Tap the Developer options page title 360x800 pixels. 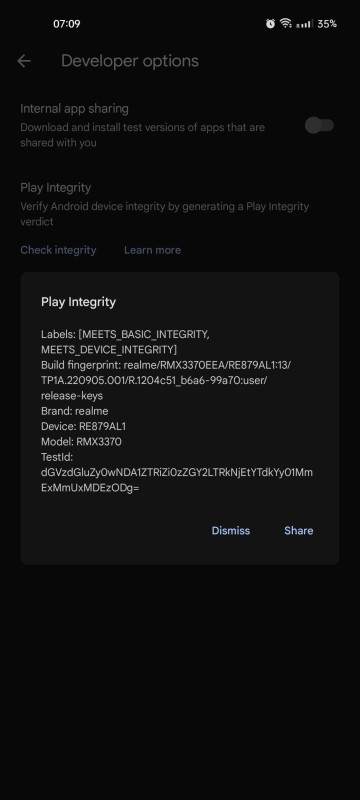[130, 61]
